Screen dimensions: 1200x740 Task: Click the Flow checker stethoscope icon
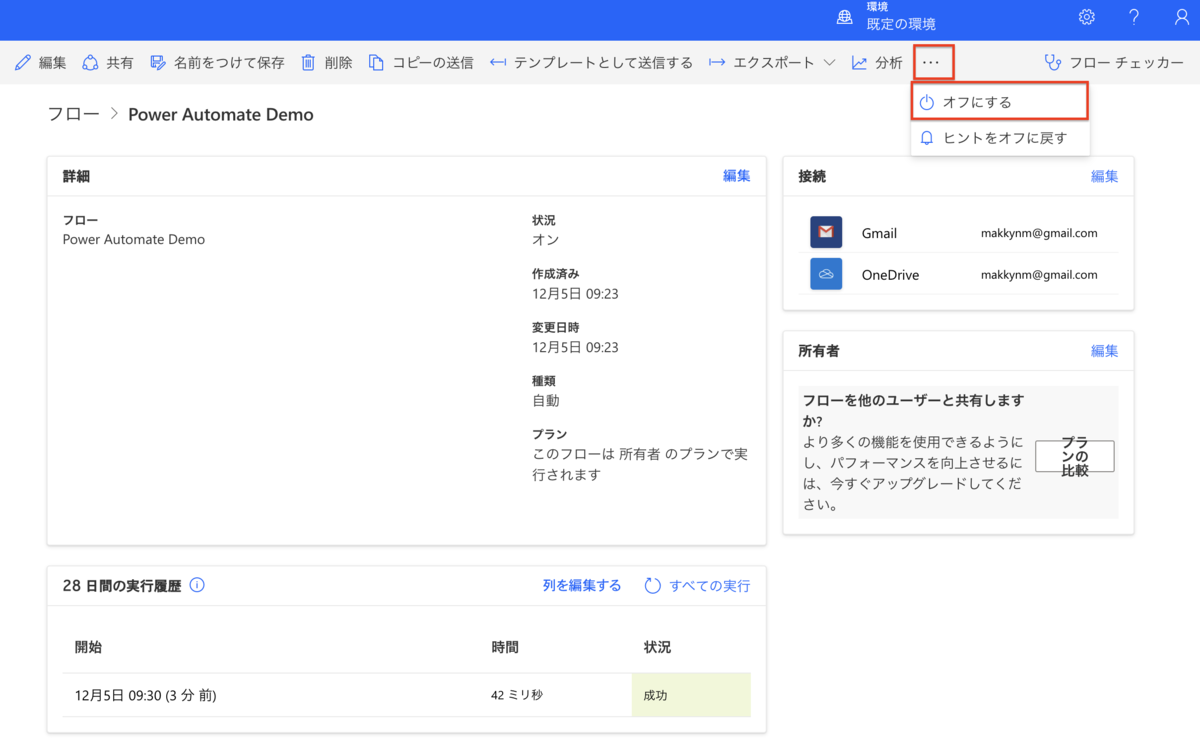click(x=1053, y=63)
